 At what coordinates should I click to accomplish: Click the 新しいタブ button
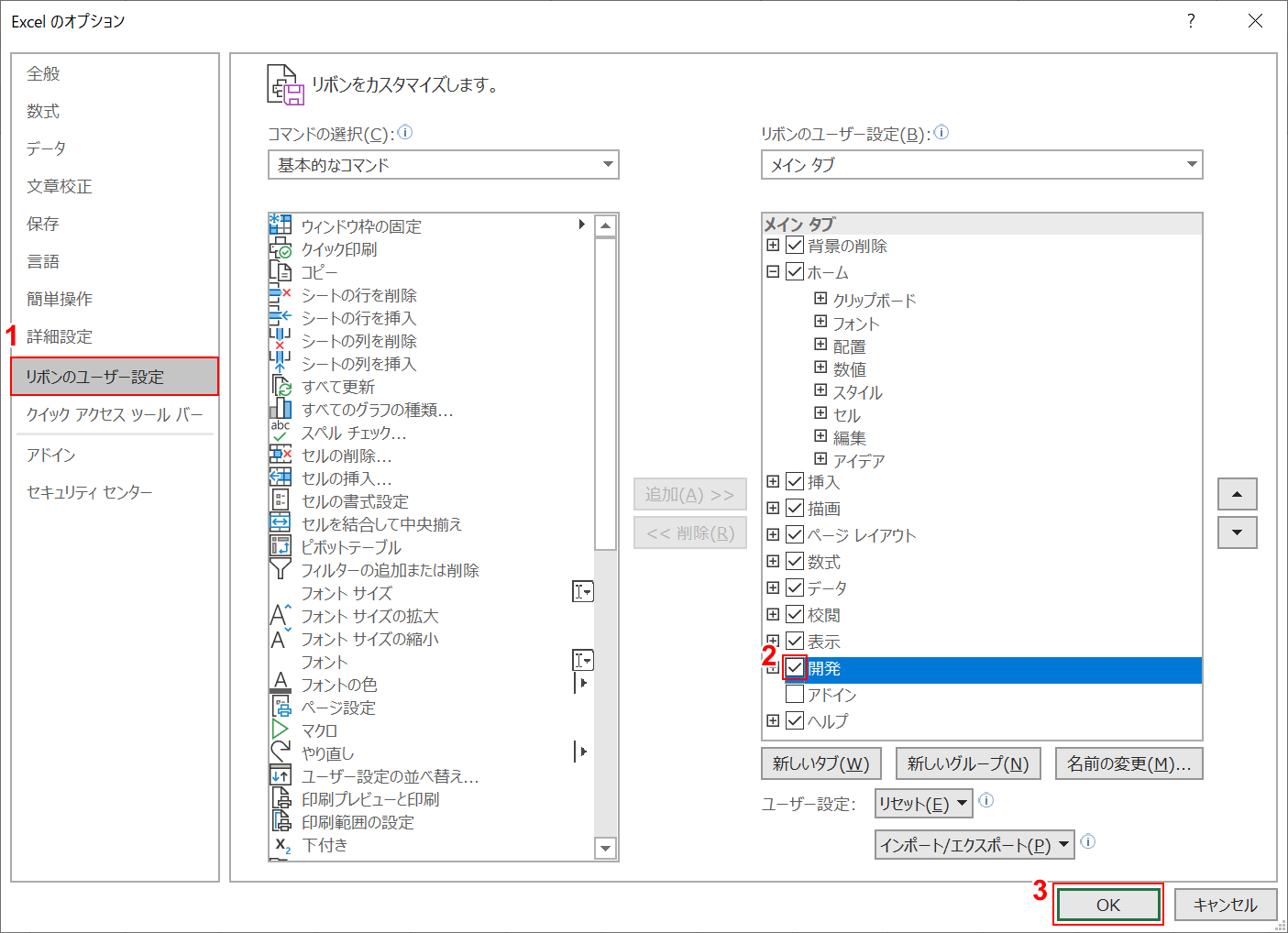820,763
